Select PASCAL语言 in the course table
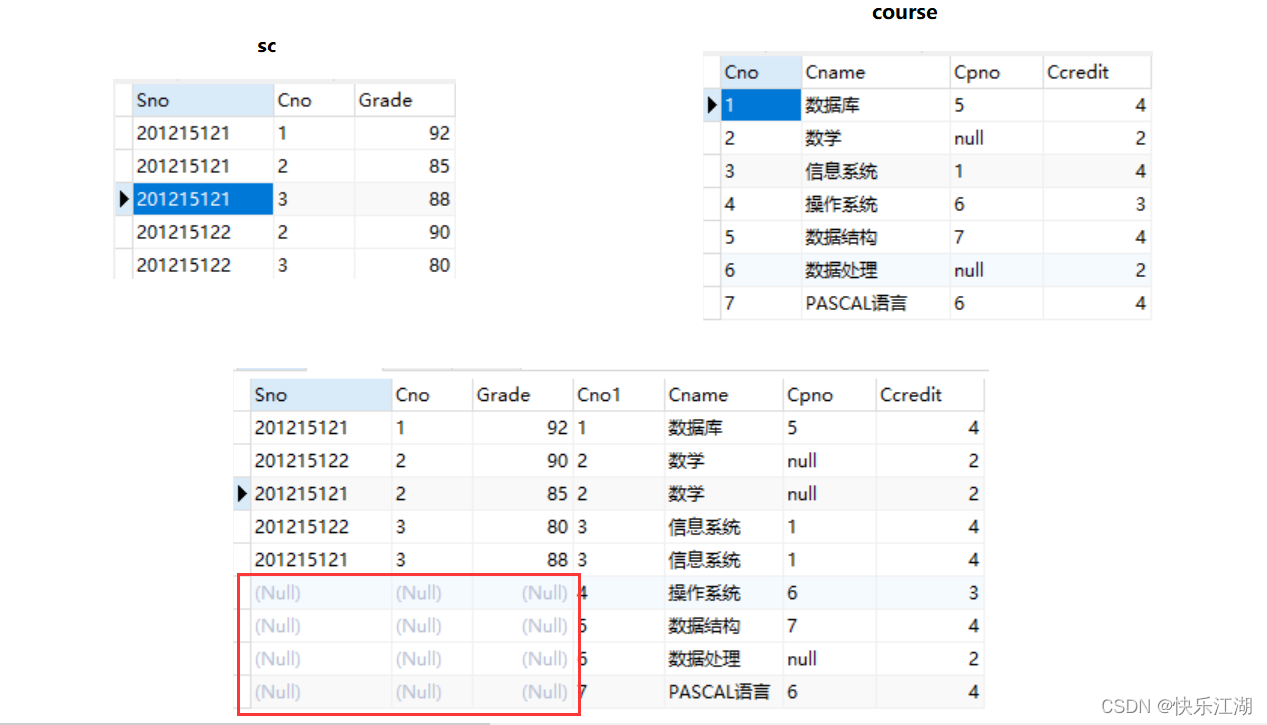This screenshot has width=1267, height=725. click(876, 303)
